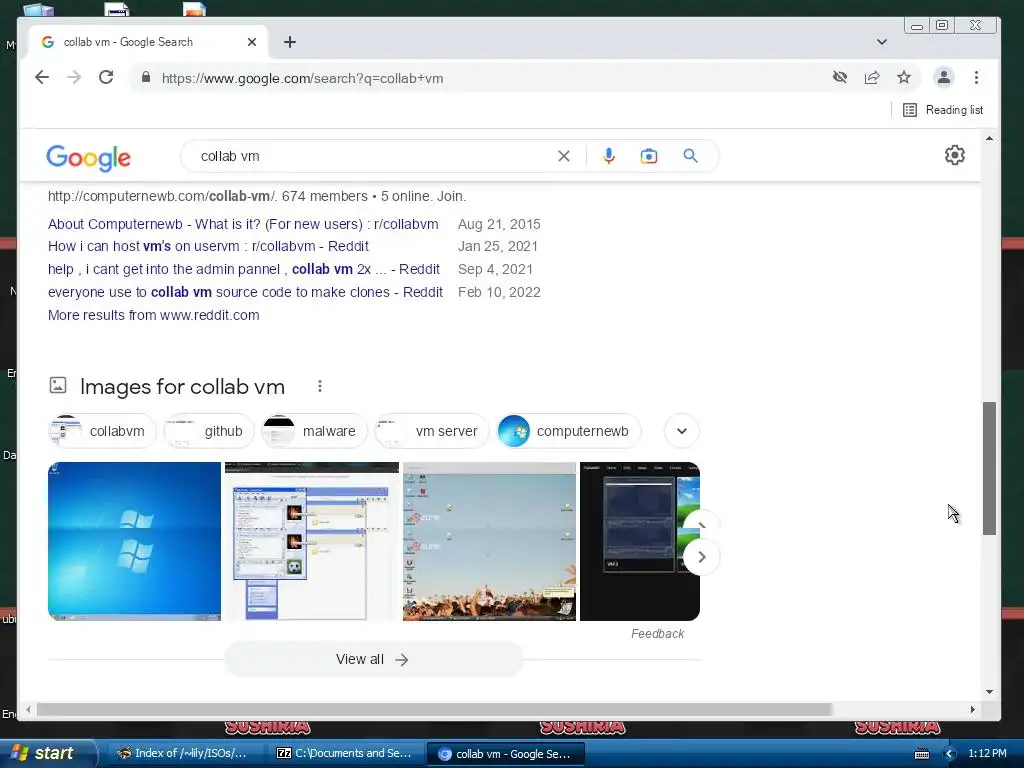
Task: Click the Feedback link under images
Action: click(657, 633)
